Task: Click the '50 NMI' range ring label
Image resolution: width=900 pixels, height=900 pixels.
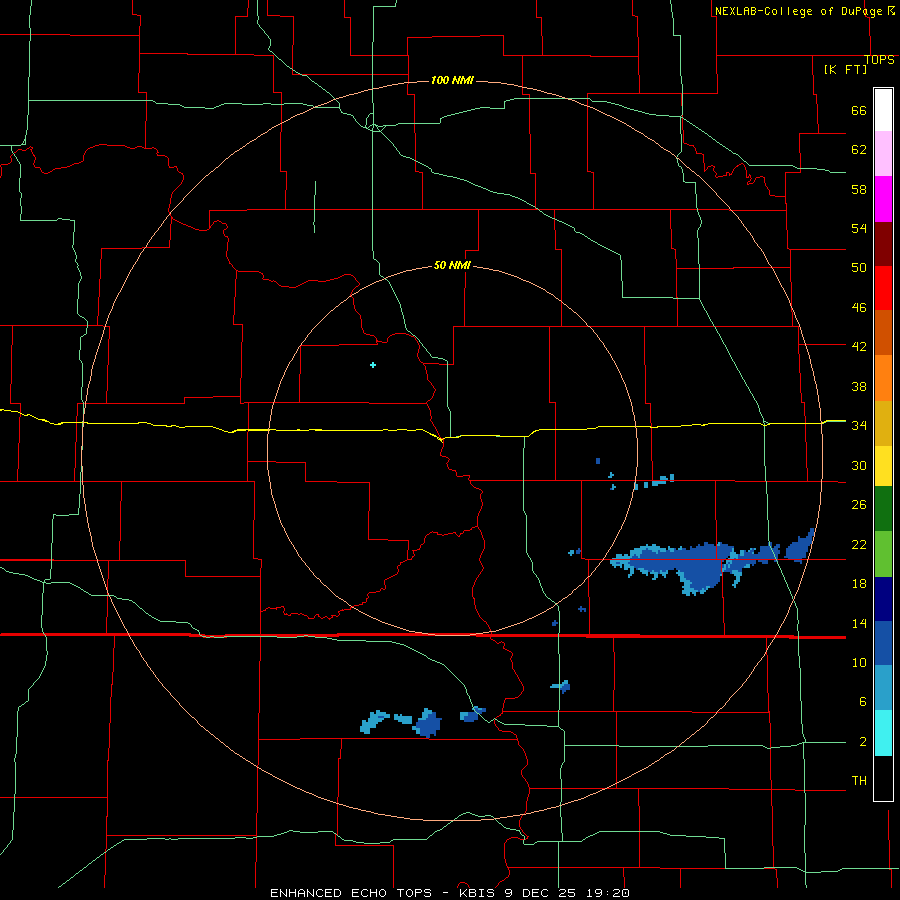Action: (x=452, y=265)
